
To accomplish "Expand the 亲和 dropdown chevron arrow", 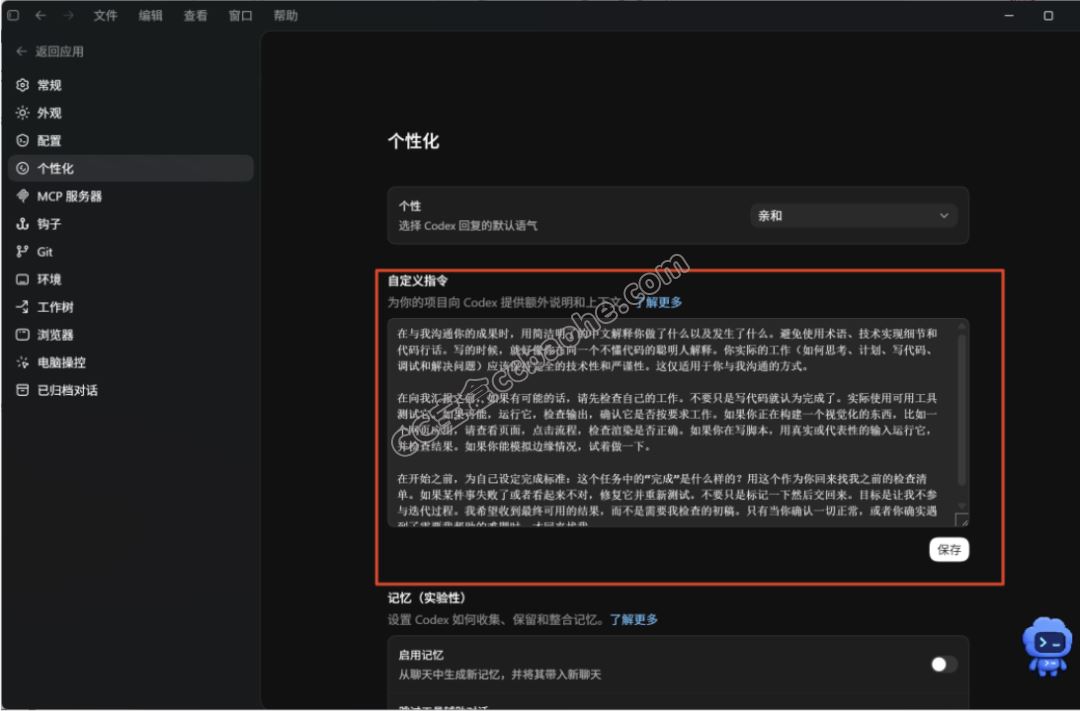I will point(944,216).
